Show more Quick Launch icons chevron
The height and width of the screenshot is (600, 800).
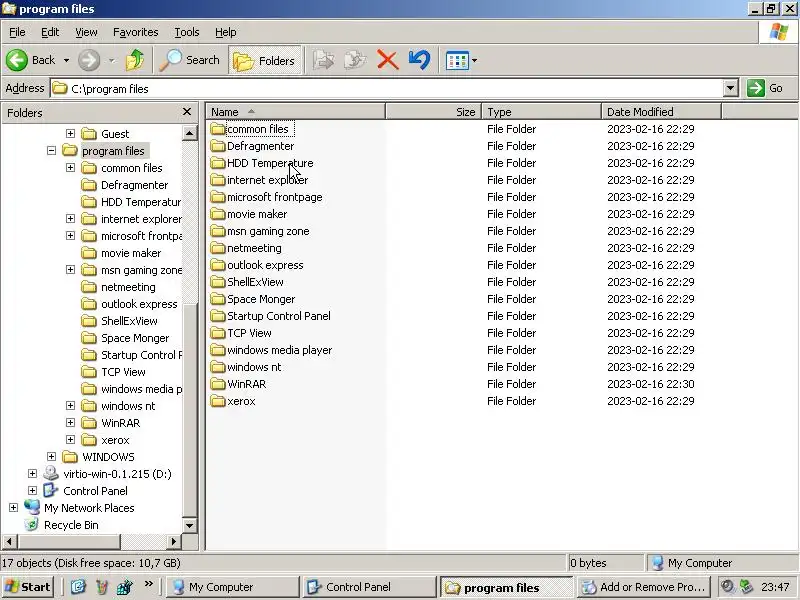point(148,584)
